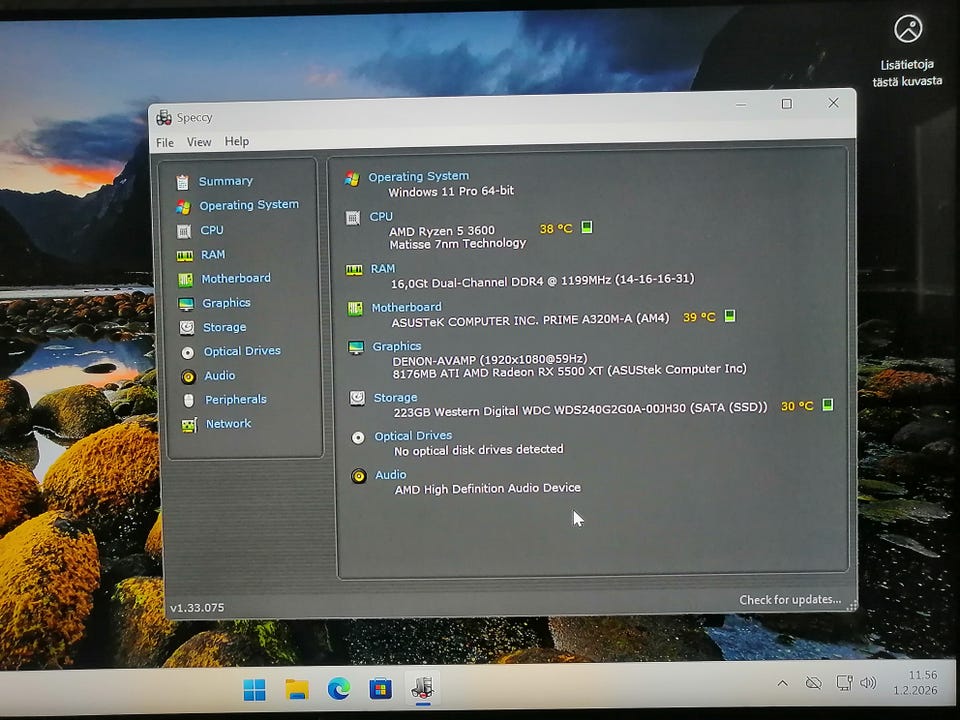Click the Graphics monitor icon in sidebar
The height and width of the screenshot is (720, 960).
coord(186,304)
